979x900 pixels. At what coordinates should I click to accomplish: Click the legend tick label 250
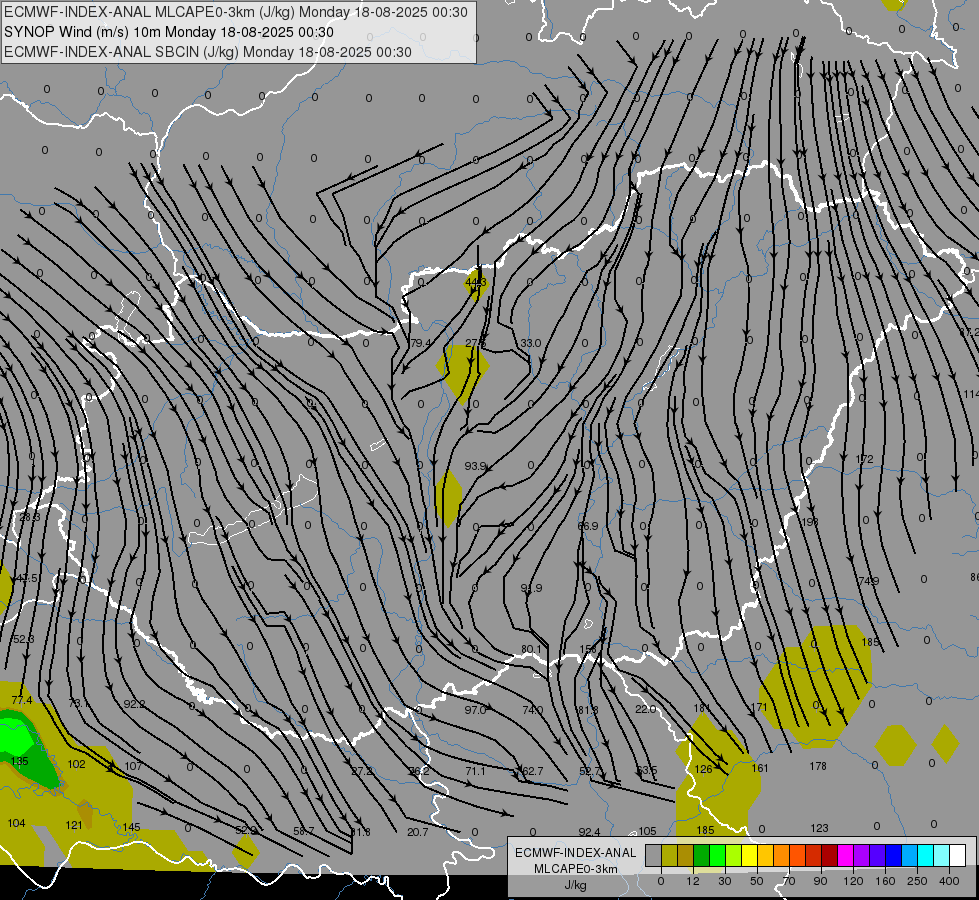pyautogui.click(x=917, y=881)
